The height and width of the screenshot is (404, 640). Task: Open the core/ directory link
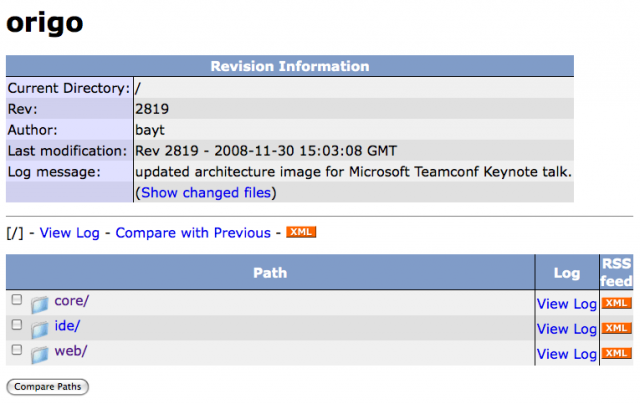(72, 300)
